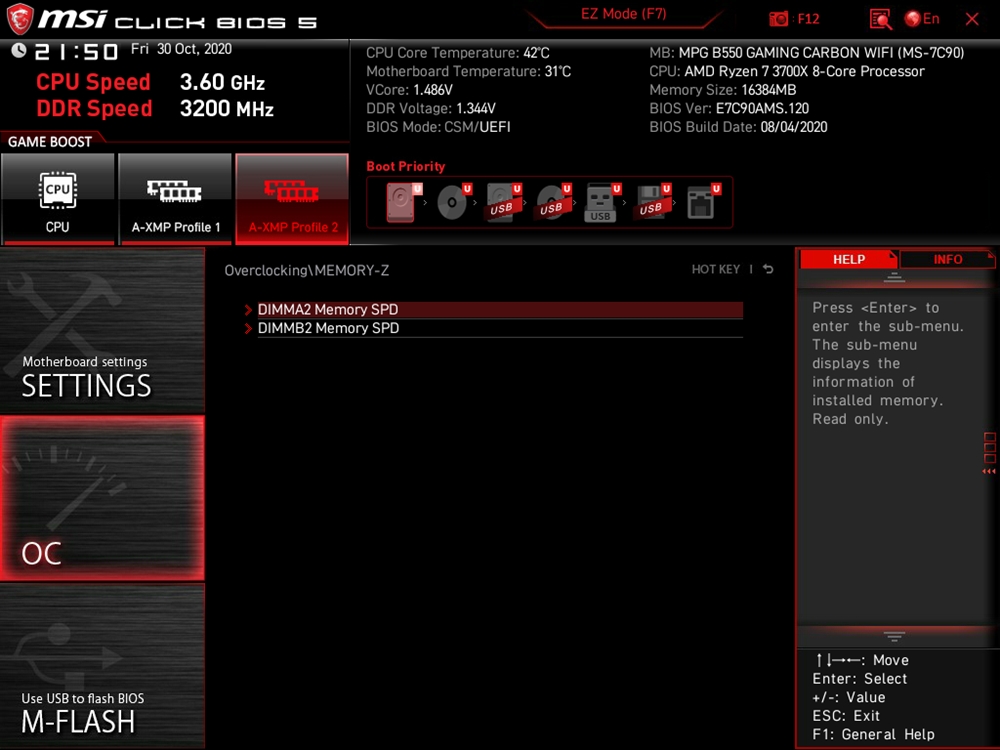Click the side panel arrows handle
The width and height of the screenshot is (1000, 750).
(x=989, y=454)
